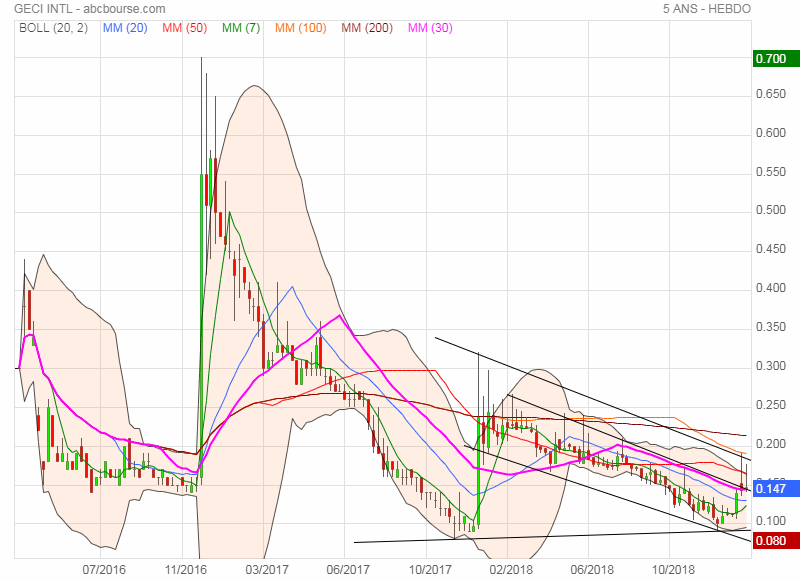This screenshot has width=800, height=580.
Task: Click the 07/2016 date axis label
Action: click(x=104, y=569)
